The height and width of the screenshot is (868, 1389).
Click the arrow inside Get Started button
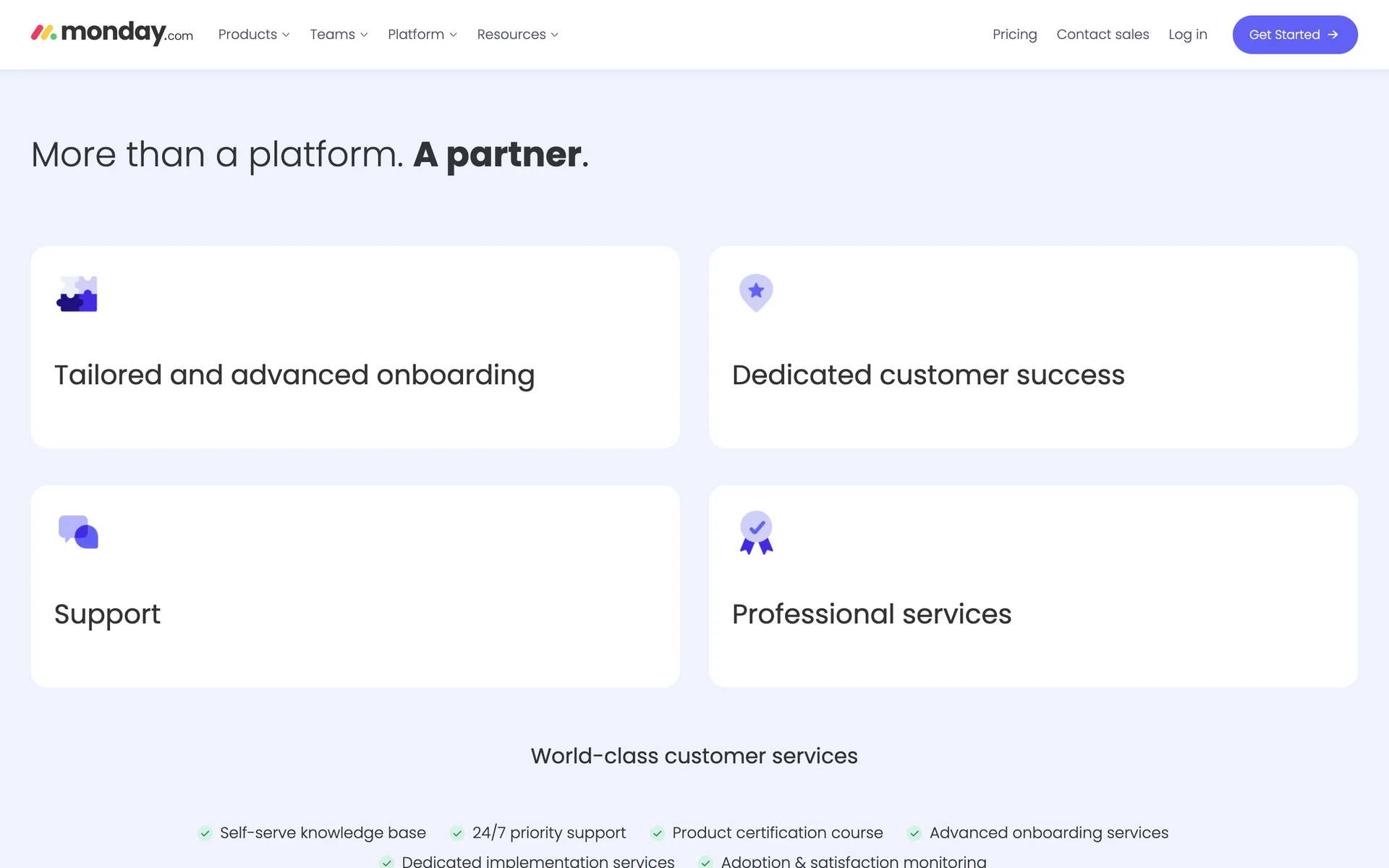pyautogui.click(x=1333, y=35)
